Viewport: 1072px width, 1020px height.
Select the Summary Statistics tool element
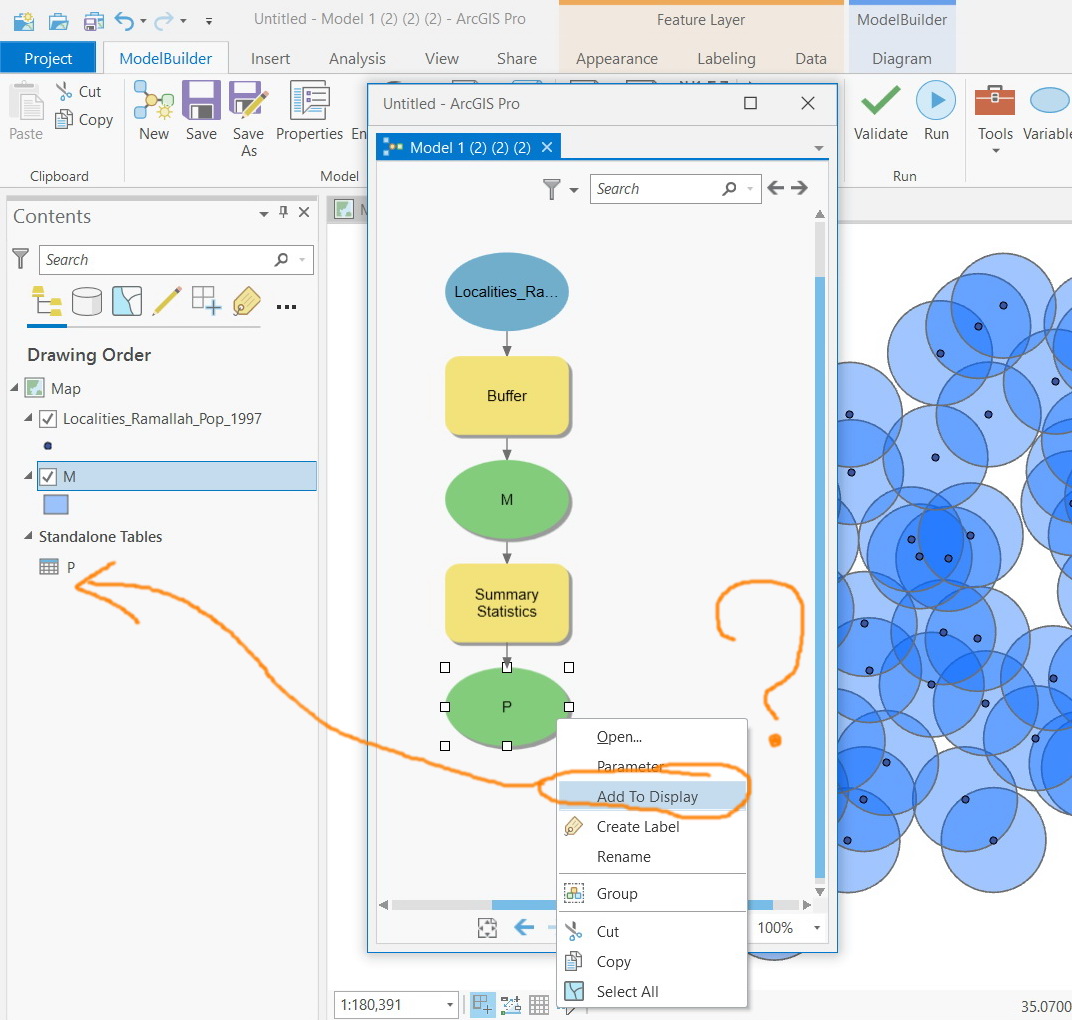point(507,602)
